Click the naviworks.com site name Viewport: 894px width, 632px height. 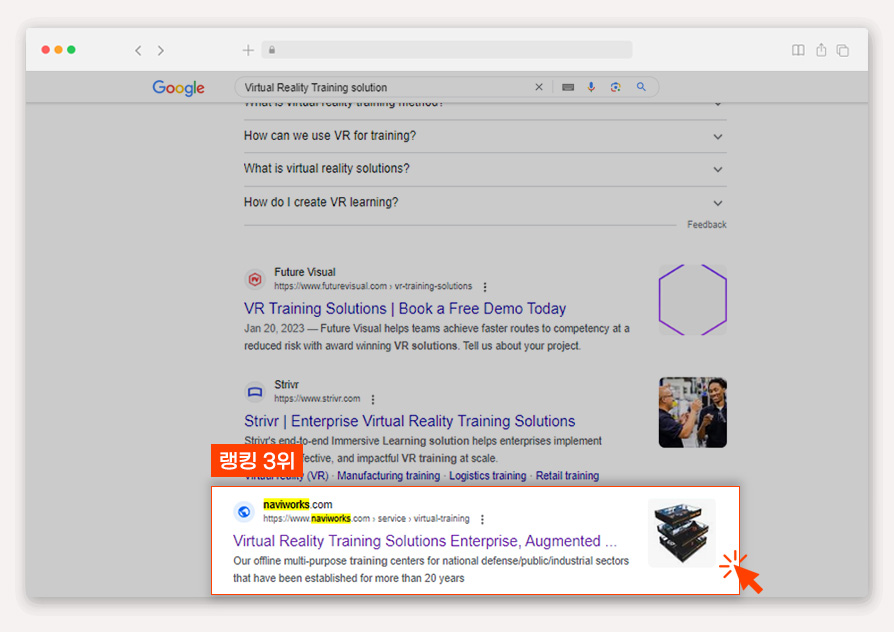298,504
